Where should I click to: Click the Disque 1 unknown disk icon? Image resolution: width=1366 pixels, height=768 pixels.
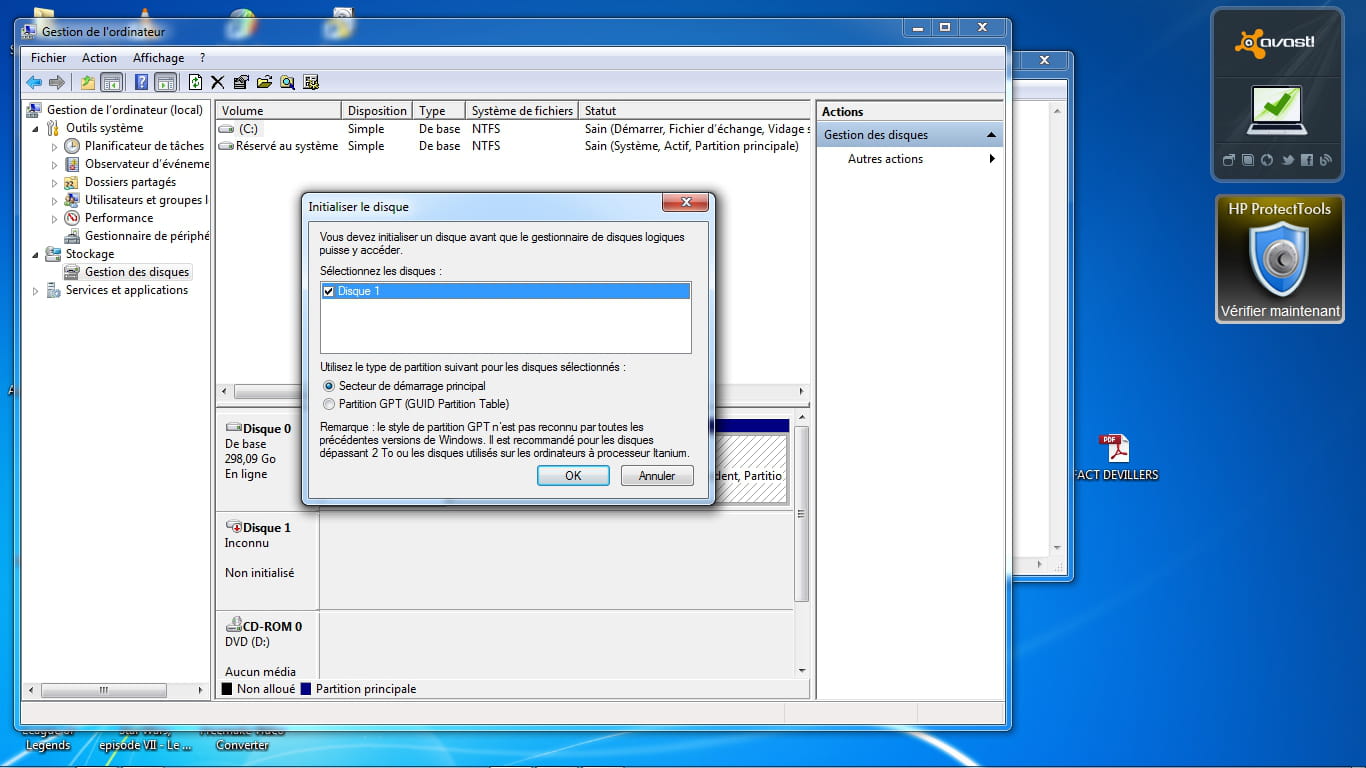pyautogui.click(x=234, y=527)
